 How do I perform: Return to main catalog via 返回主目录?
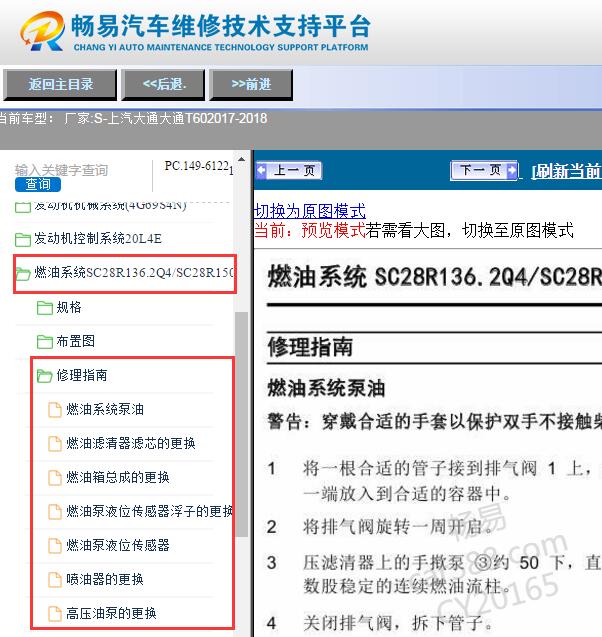pos(60,84)
